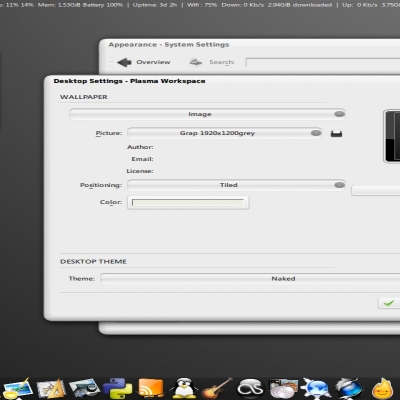
Task: Launch the Python icon in dock
Action: pyautogui.click(x=117, y=388)
